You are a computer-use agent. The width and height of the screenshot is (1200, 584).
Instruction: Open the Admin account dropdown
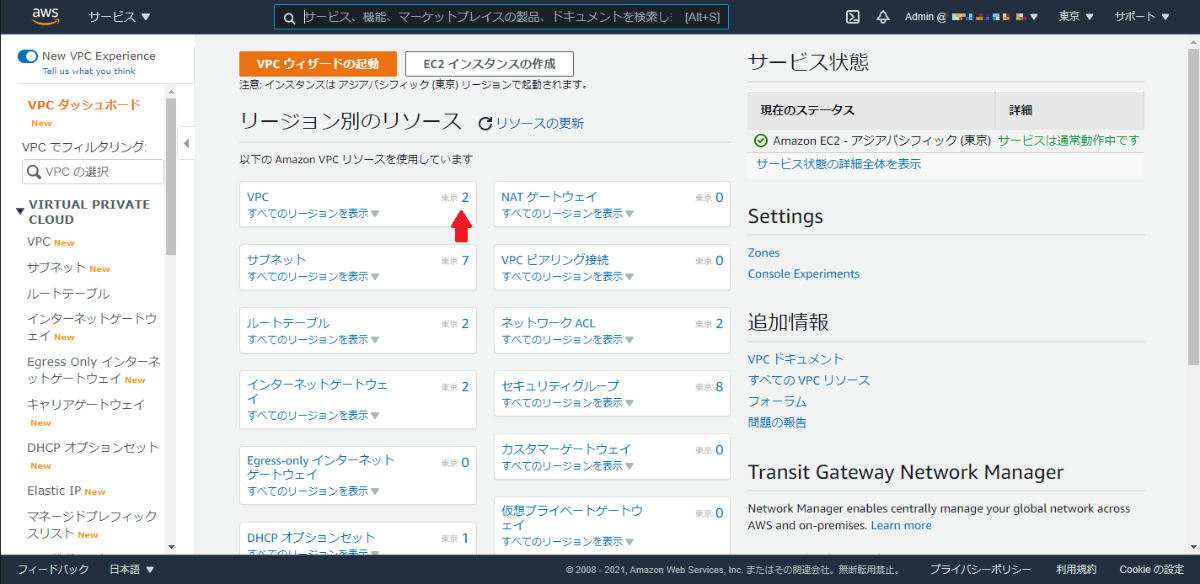click(x=971, y=17)
